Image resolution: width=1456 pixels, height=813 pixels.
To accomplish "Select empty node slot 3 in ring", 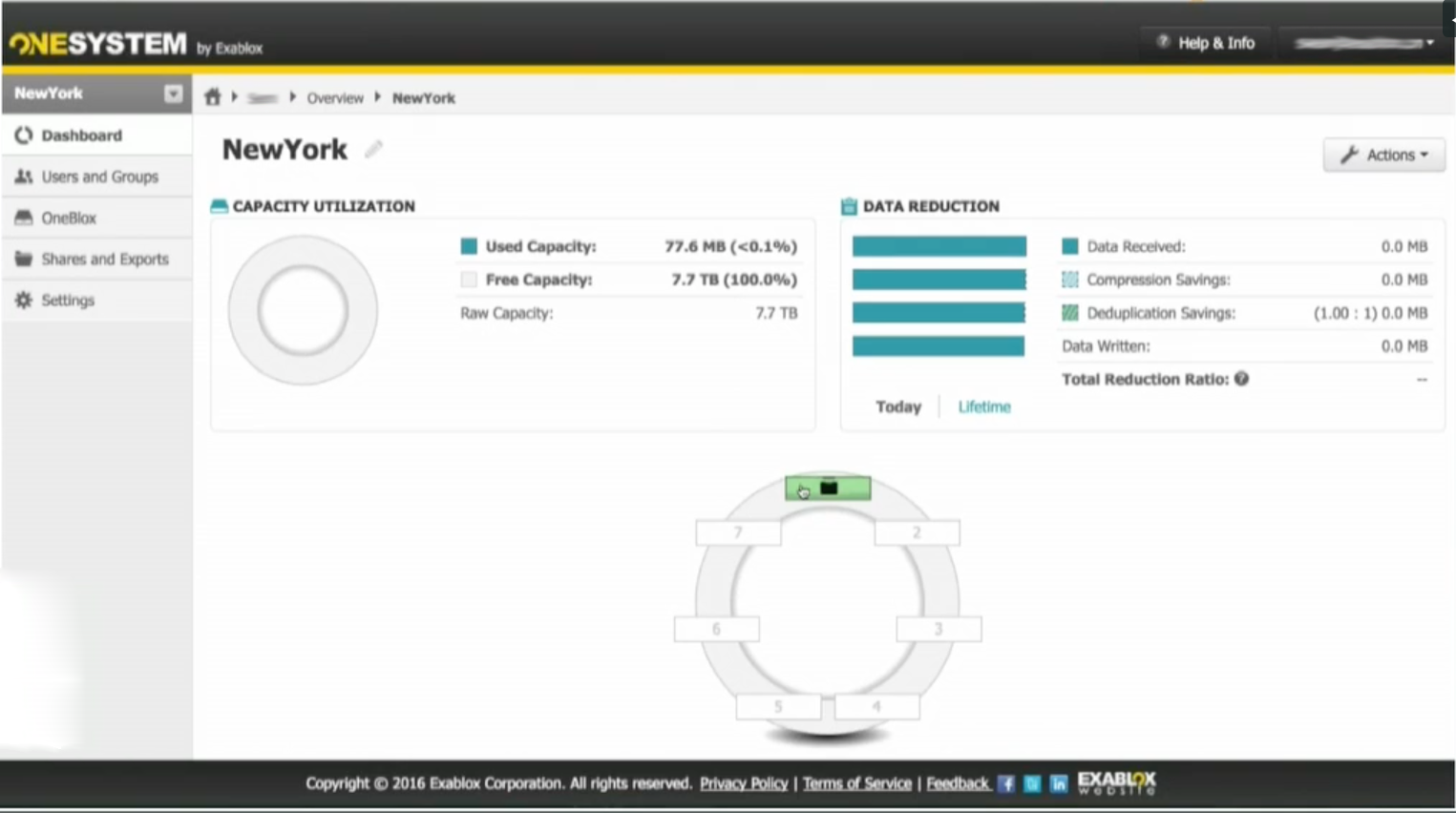I will click(x=939, y=629).
